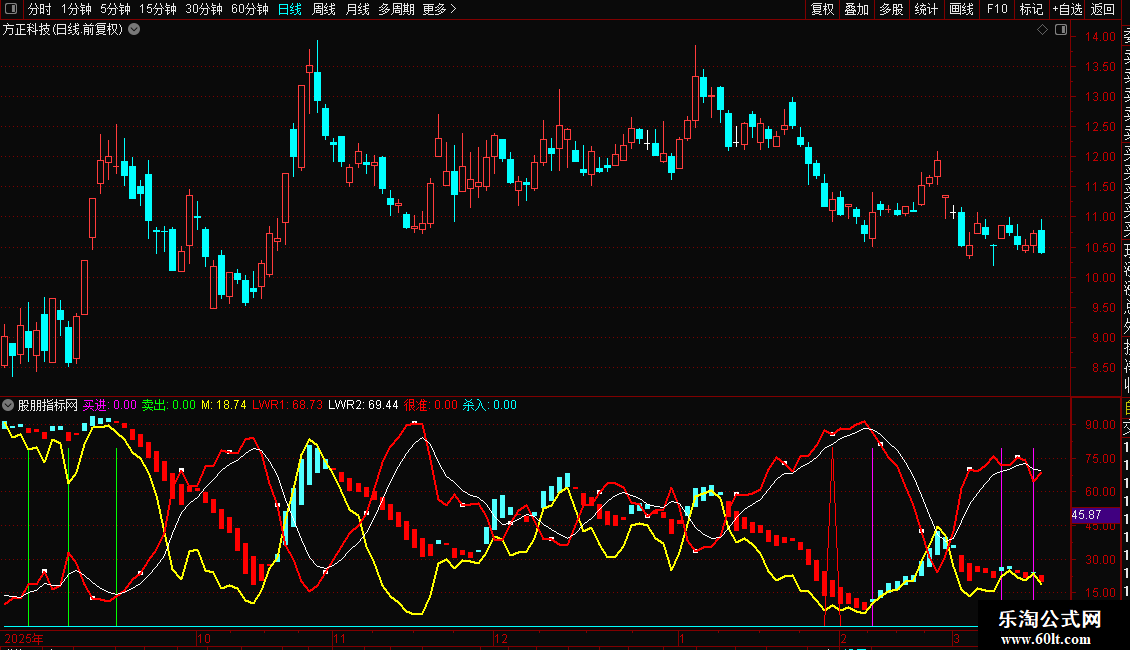Screen dimensions: 1130x650
Task: Click the diamond marker icon above chart
Action: coord(1042,30)
